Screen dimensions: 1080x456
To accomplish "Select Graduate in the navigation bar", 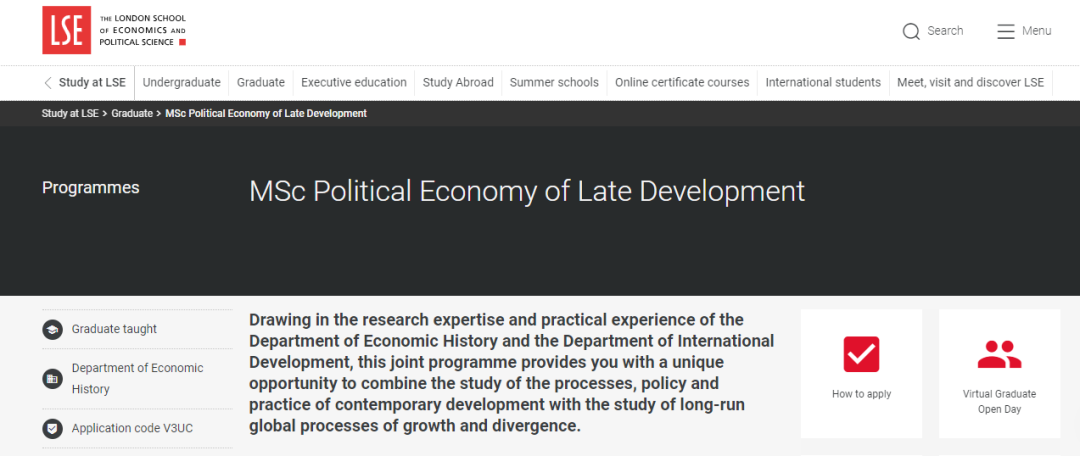I will [x=261, y=83].
